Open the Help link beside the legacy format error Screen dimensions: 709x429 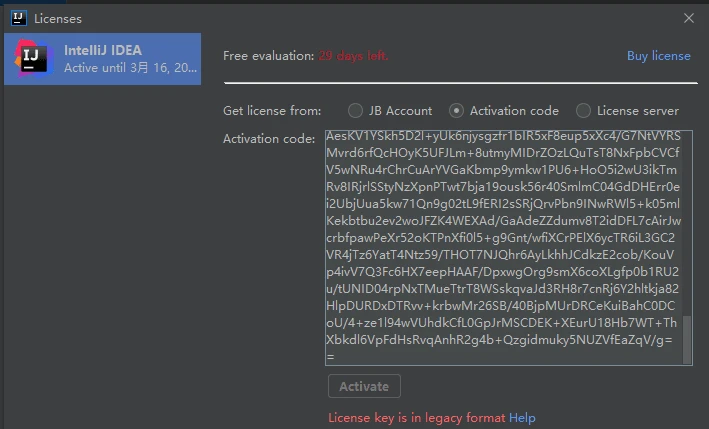(x=522, y=418)
